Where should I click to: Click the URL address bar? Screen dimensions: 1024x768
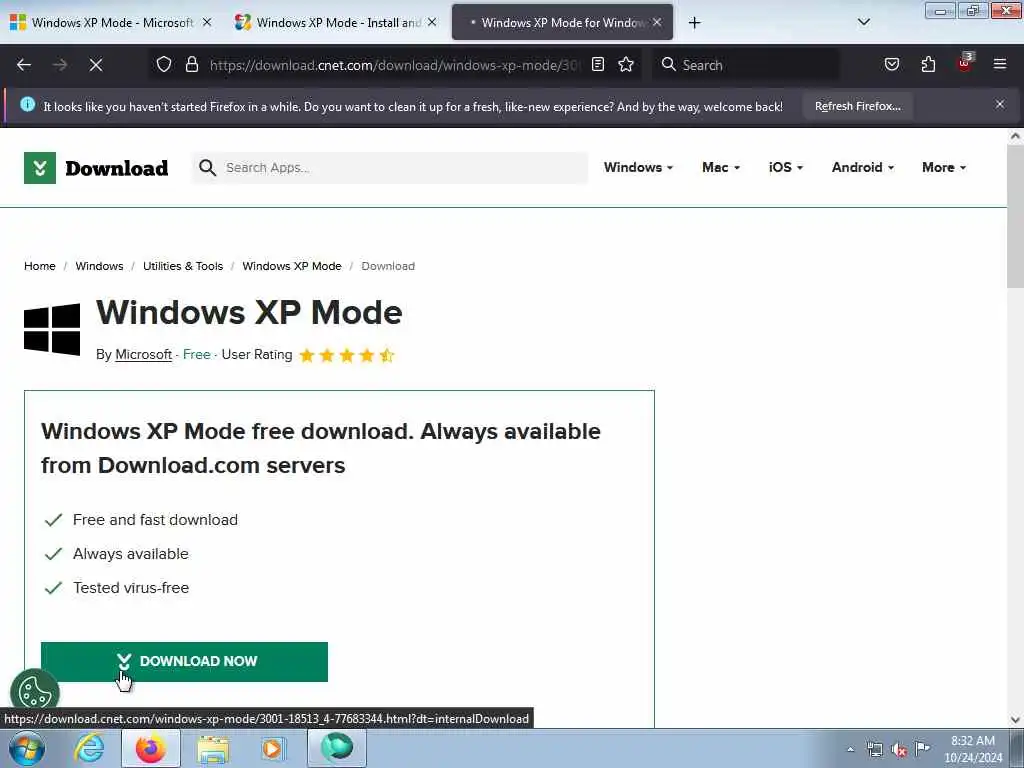[394, 65]
